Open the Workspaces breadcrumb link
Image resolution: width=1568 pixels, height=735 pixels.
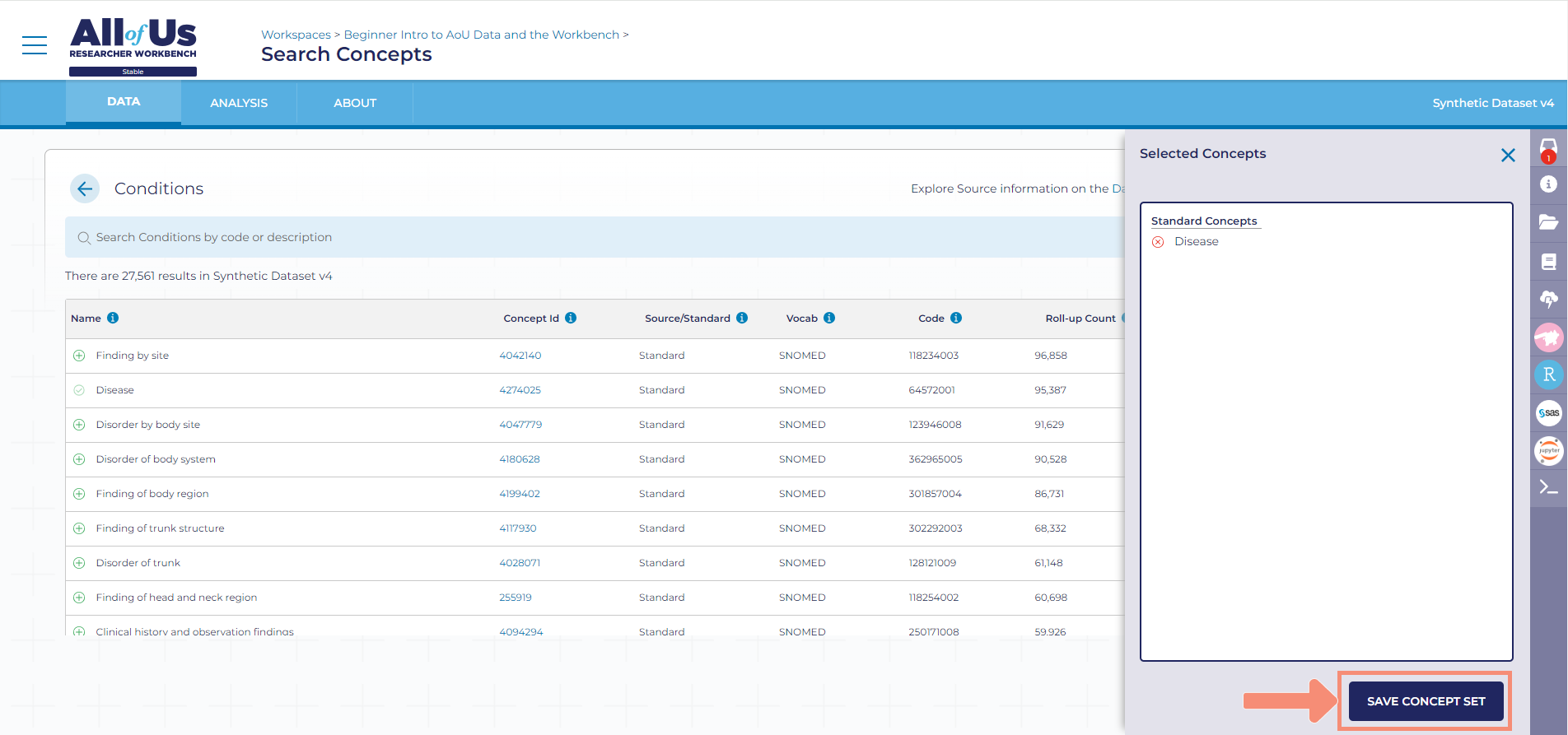[296, 35]
